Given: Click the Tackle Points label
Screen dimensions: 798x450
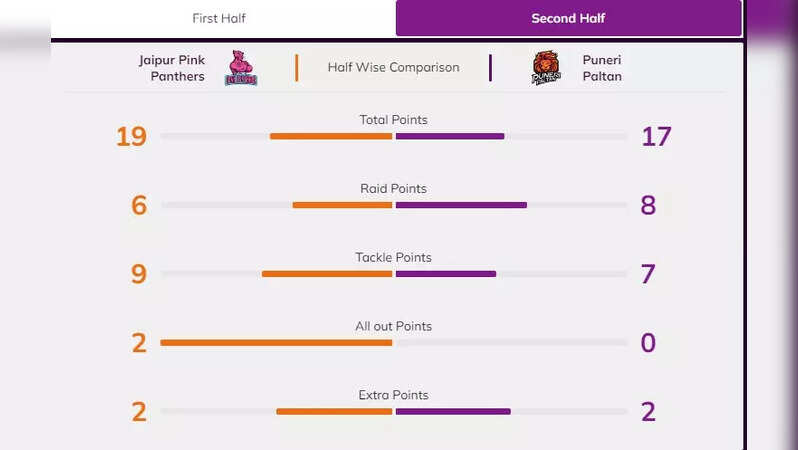Looking at the screenshot, I should point(393,257).
